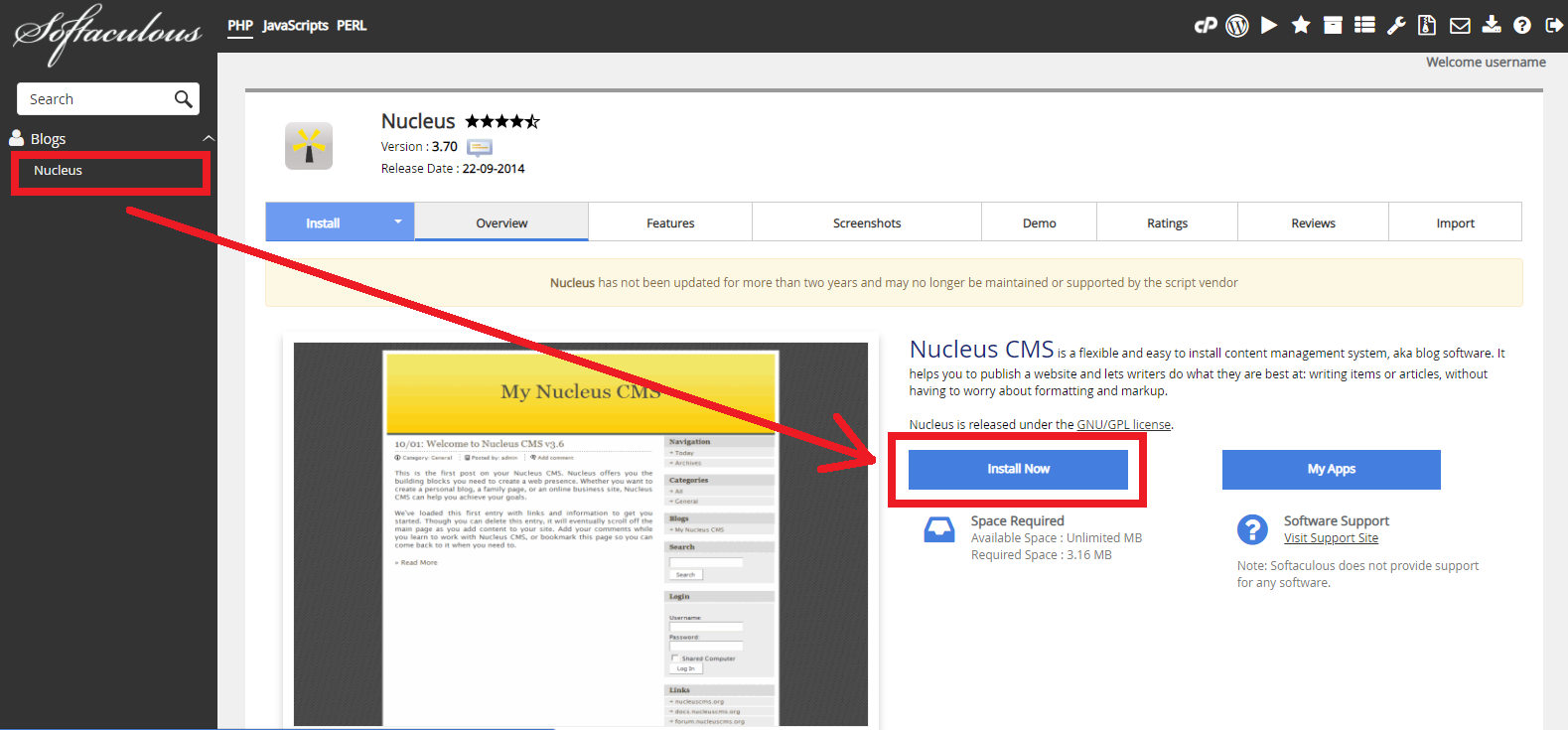This screenshot has height=730, width=1568.
Task: Open settings via wrench icon
Action: click(1396, 26)
